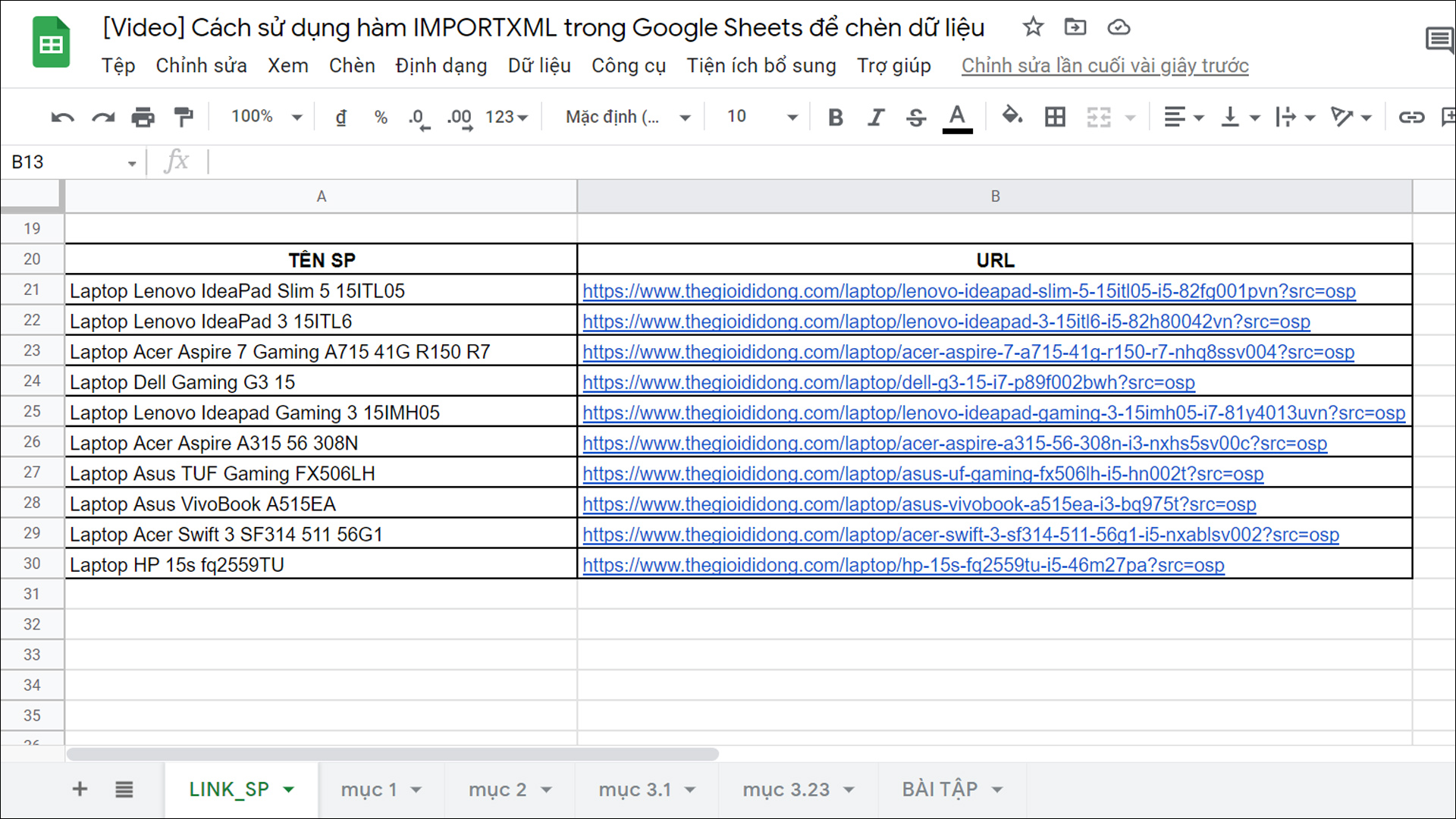1456x819 pixels.
Task: Open Lenovo IdeaPad Slim 5 URL link
Action: pyautogui.click(x=968, y=291)
